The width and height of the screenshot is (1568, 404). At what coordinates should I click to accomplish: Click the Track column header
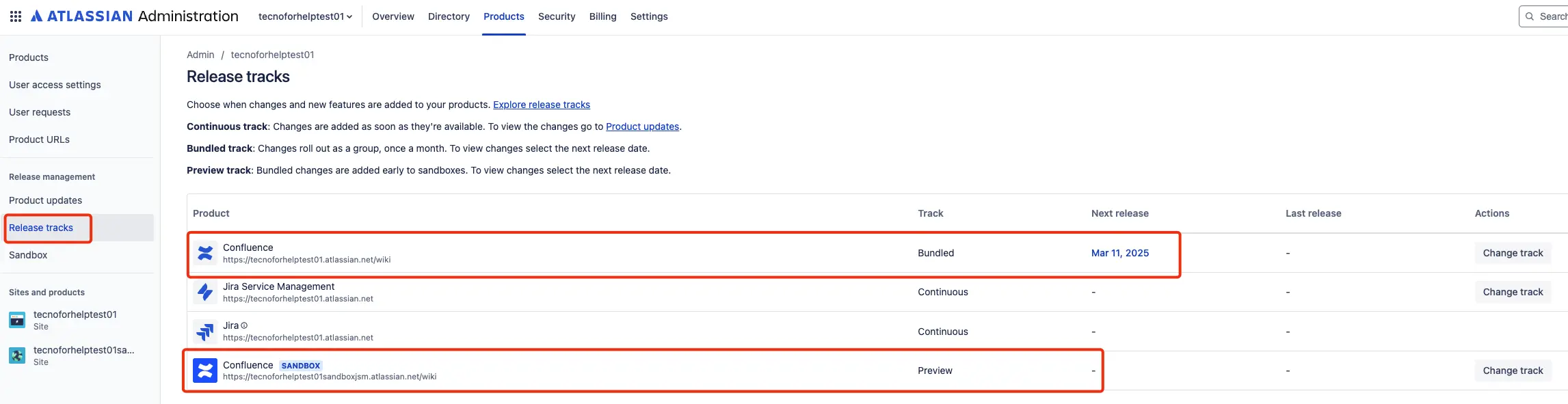pyautogui.click(x=931, y=213)
